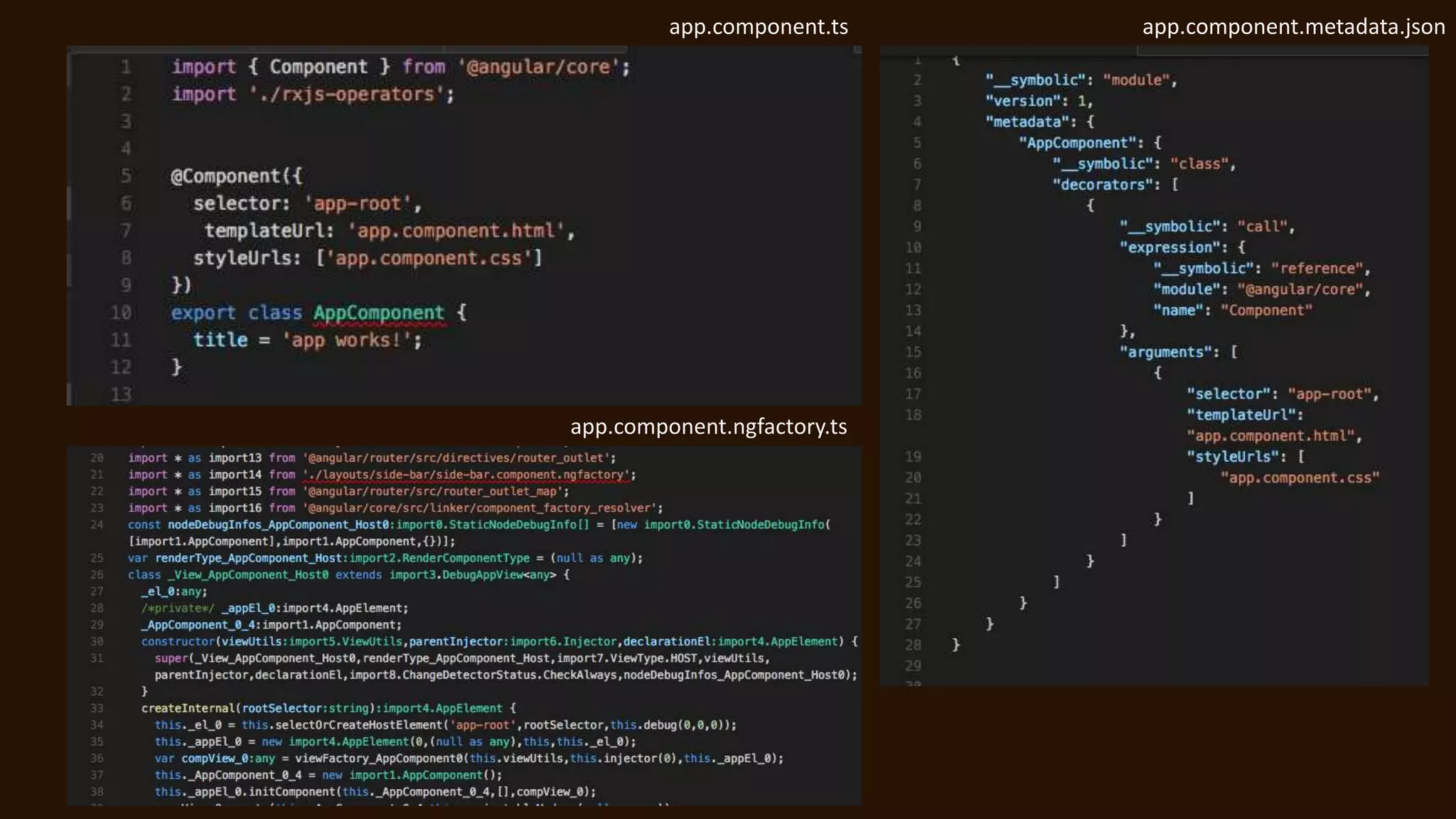The image size is (1456, 819).
Task: Click the "expression" key on JSON line 10
Action: point(1169,247)
